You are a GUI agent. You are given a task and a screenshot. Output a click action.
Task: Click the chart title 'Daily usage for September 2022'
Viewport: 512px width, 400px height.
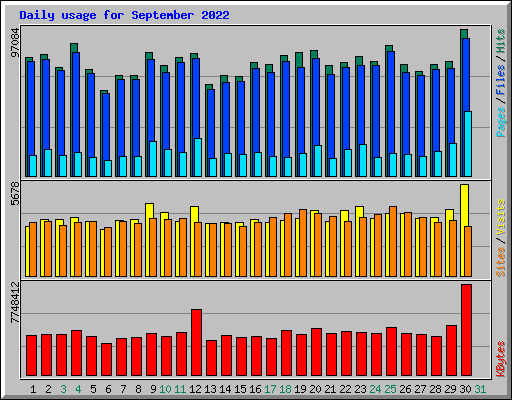tap(124, 15)
